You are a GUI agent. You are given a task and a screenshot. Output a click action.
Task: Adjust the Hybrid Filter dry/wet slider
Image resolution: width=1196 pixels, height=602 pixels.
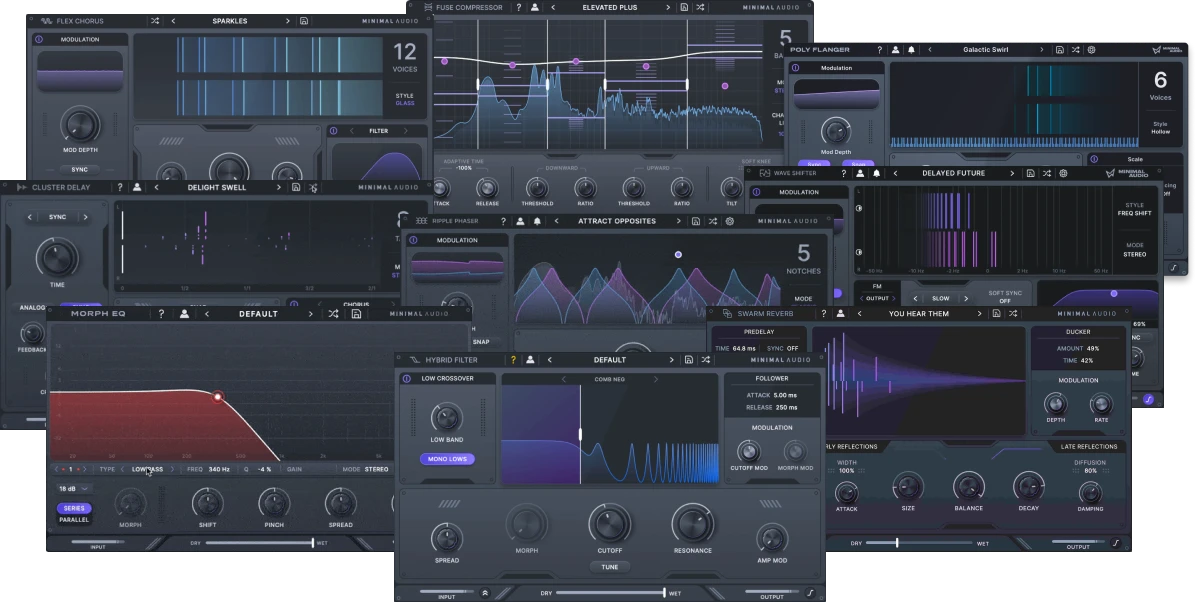pyautogui.click(x=610, y=593)
